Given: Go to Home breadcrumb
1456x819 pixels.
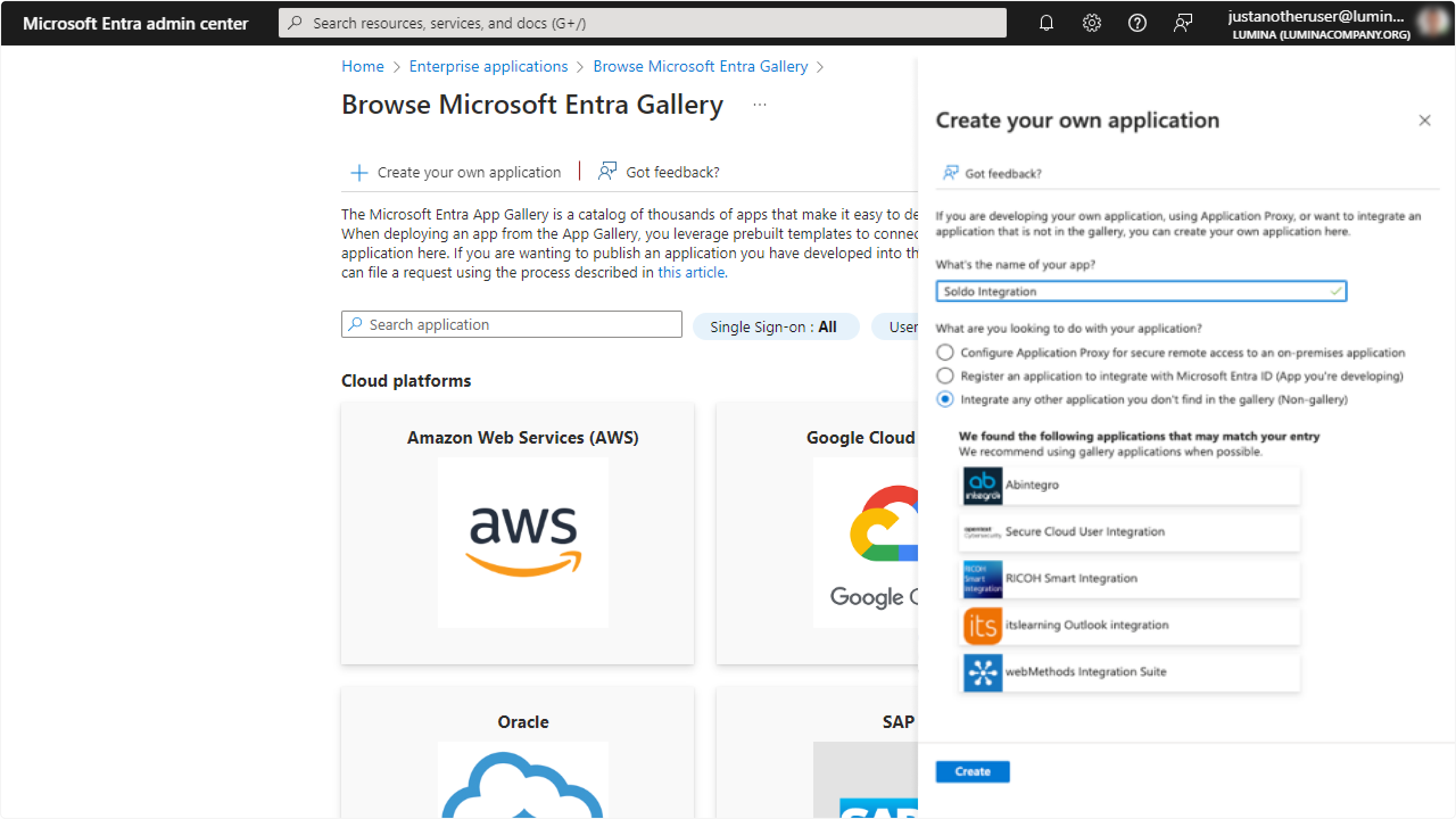Looking at the screenshot, I should tap(362, 67).
